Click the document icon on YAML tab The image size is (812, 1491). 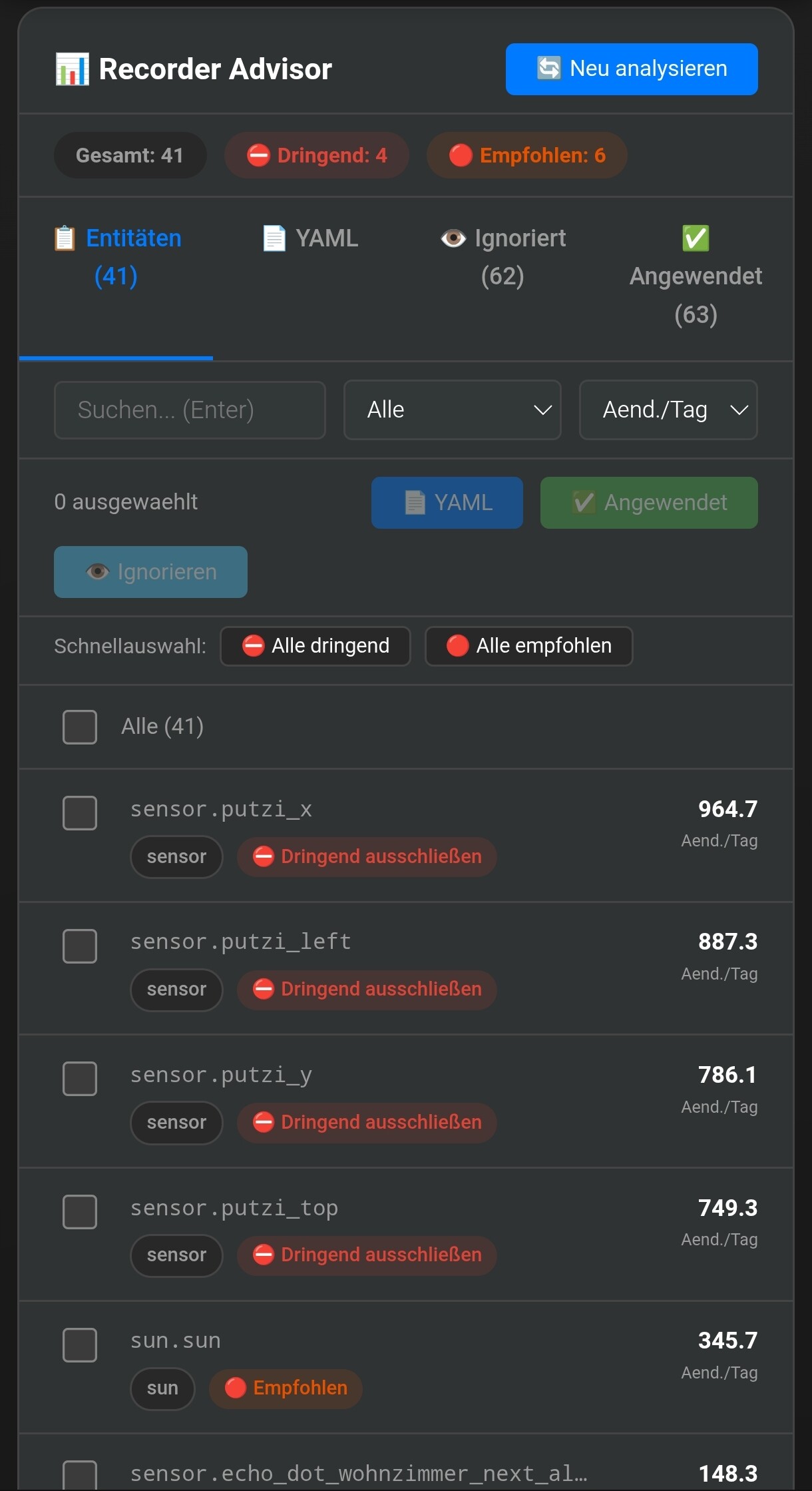point(274,238)
